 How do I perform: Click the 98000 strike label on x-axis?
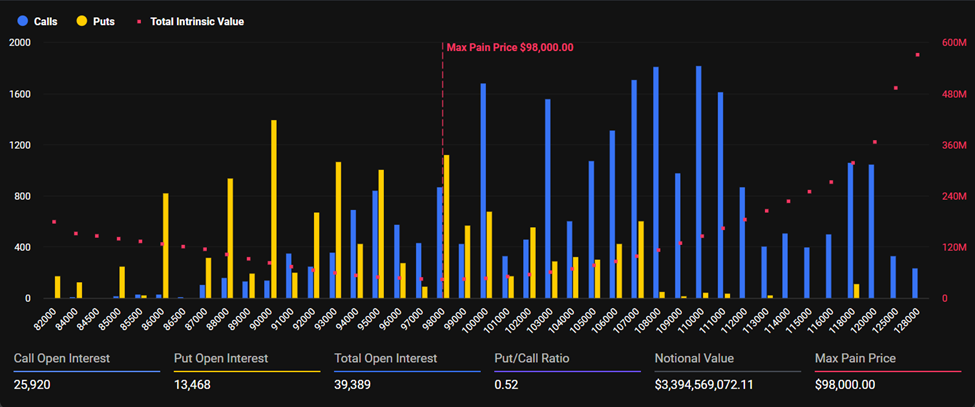click(x=434, y=318)
